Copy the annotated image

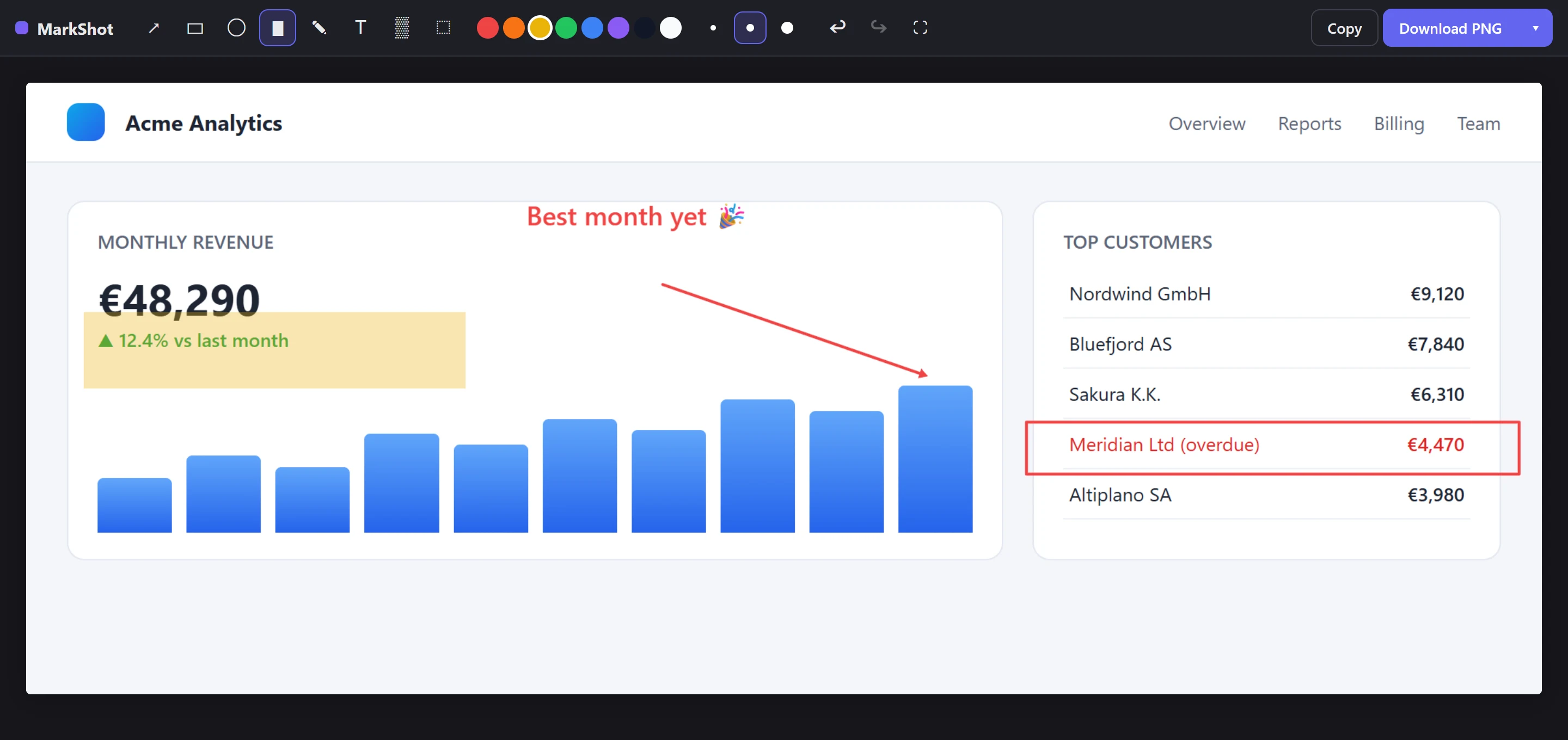(x=1344, y=28)
